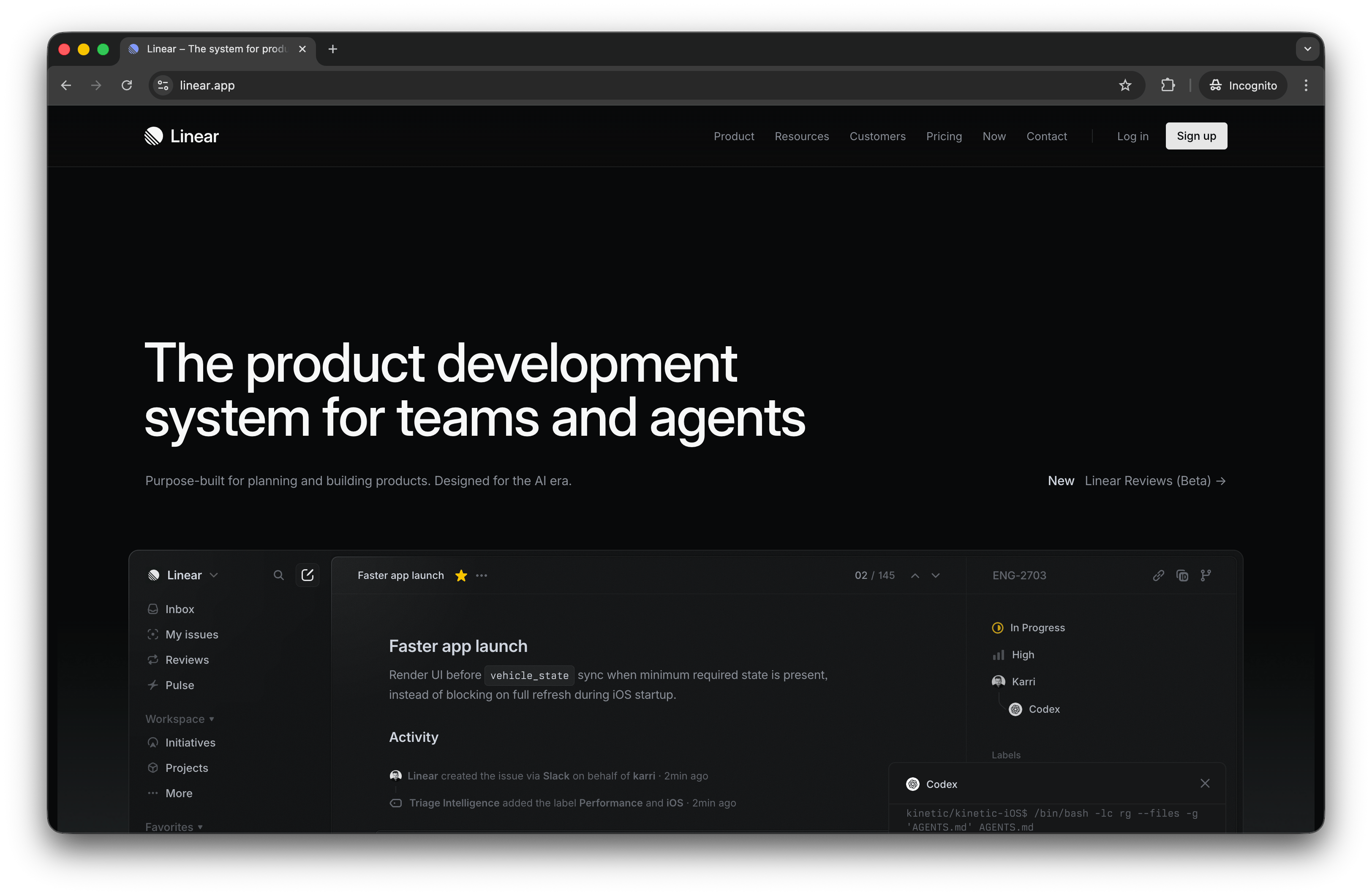The image size is (1372, 896).
Task: Bookmark this page with the star icon
Action: pos(1125,85)
